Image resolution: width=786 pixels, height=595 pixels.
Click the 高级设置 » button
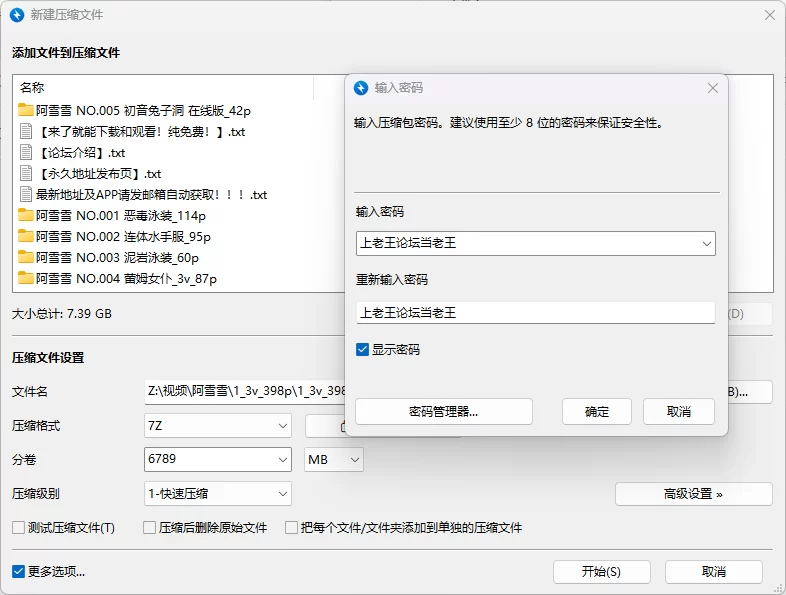click(693, 494)
